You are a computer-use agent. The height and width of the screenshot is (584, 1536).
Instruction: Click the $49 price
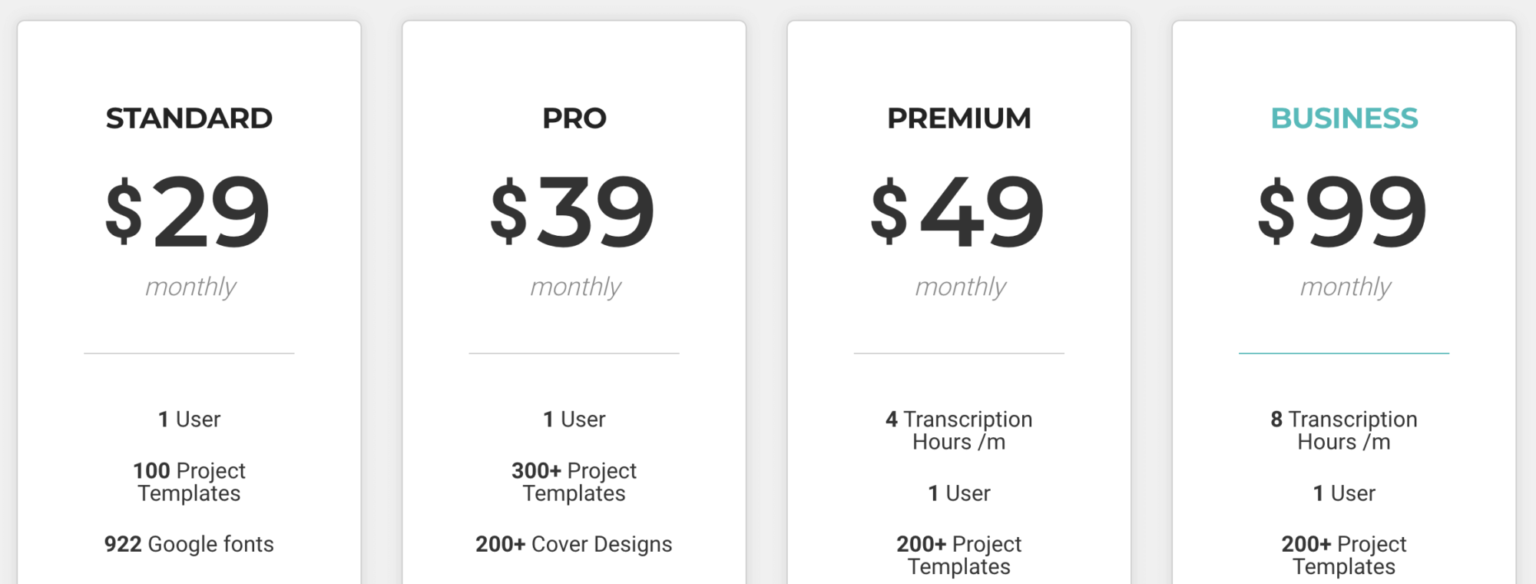click(x=958, y=212)
